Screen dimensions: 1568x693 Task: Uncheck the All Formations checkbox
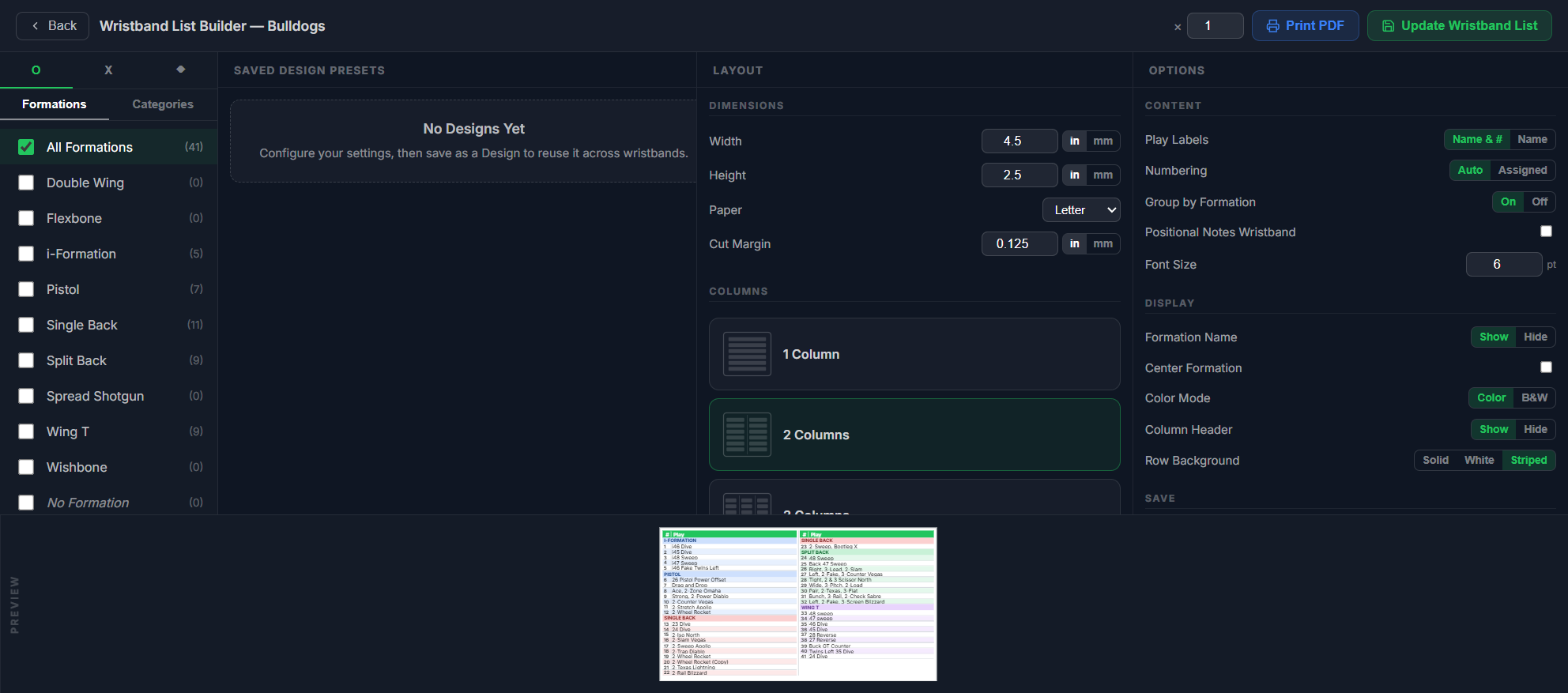point(26,147)
